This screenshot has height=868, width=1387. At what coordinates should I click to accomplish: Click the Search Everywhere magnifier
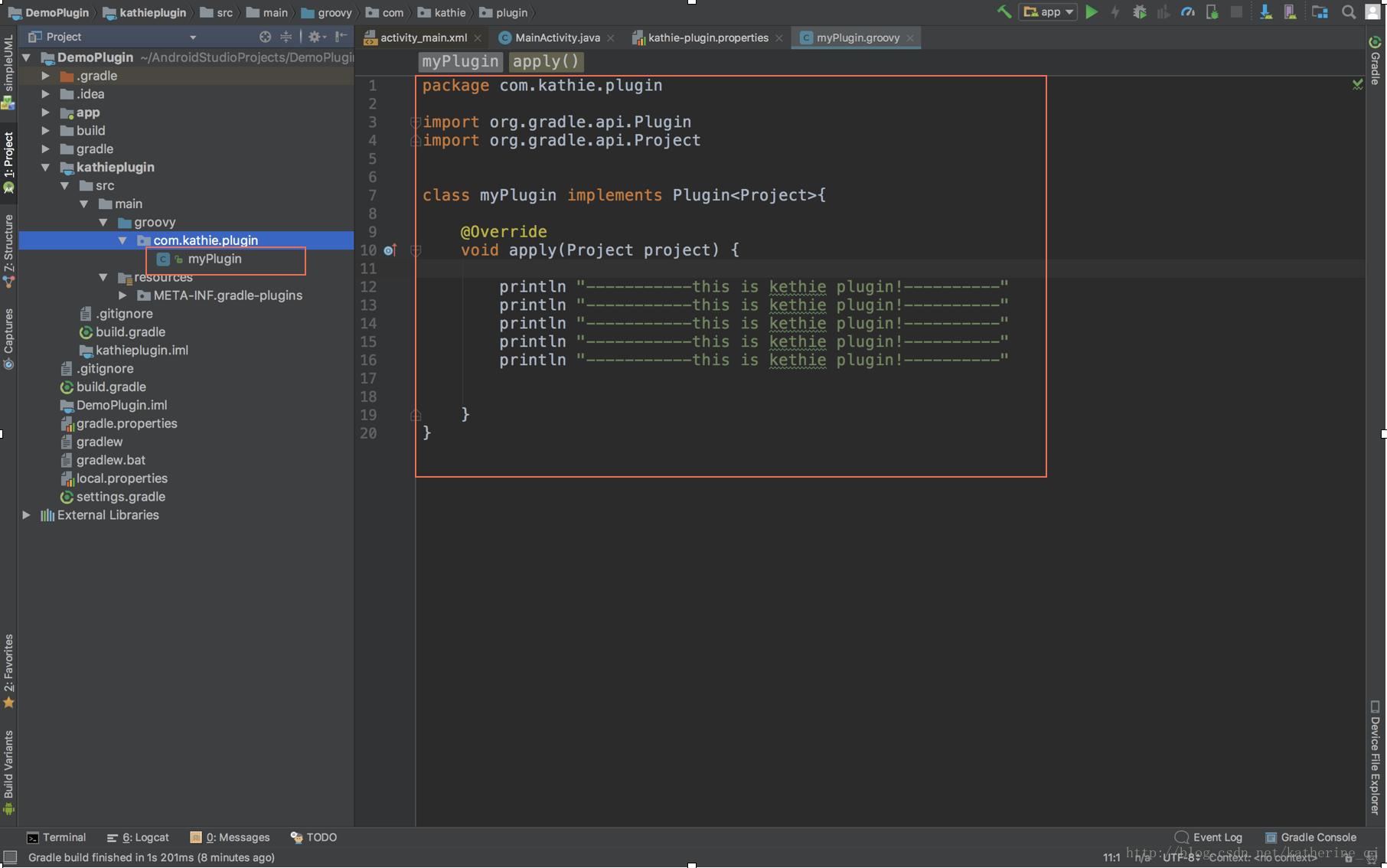(1349, 12)
